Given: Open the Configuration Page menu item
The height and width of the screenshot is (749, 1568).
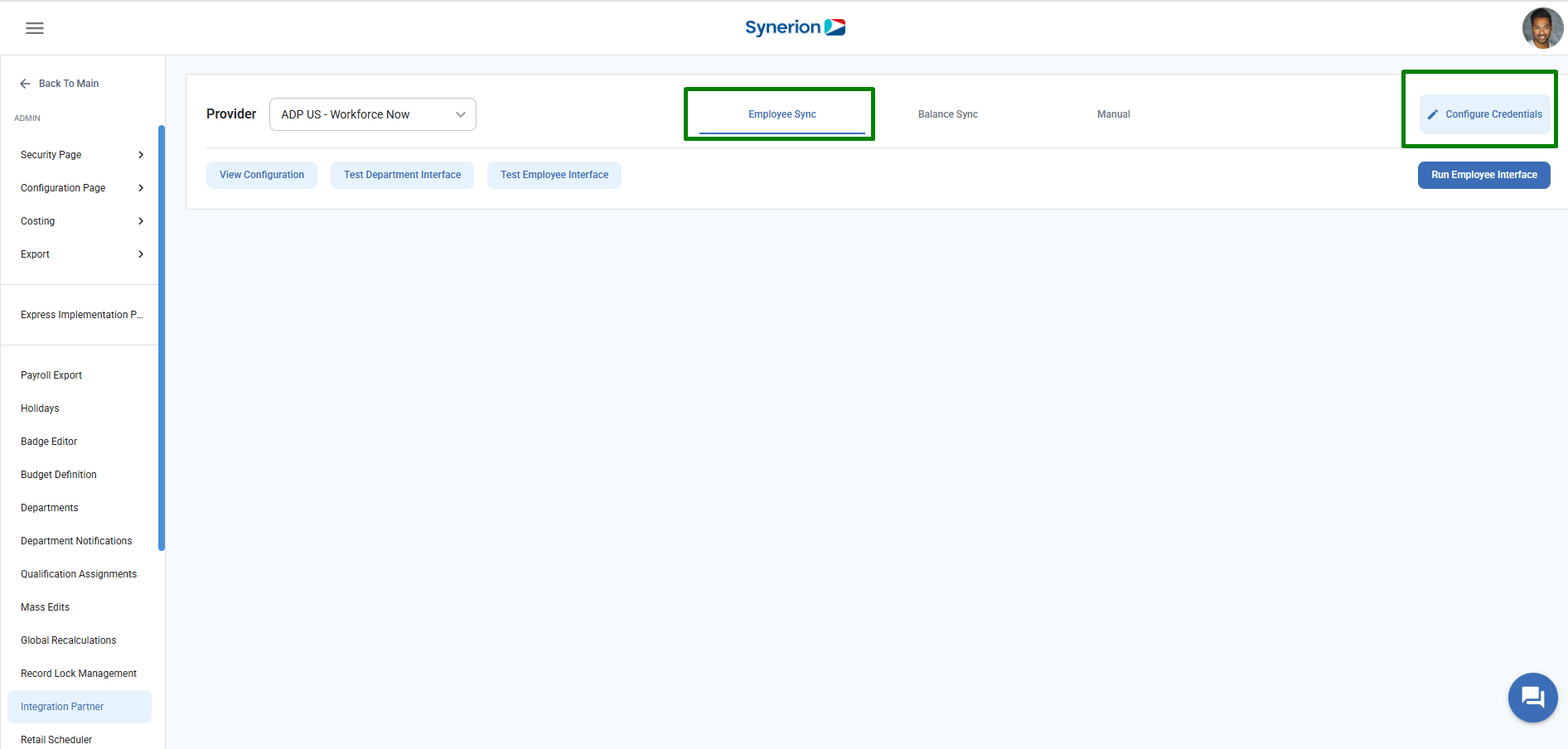Looking at the screenshot, I should (80, 188).
